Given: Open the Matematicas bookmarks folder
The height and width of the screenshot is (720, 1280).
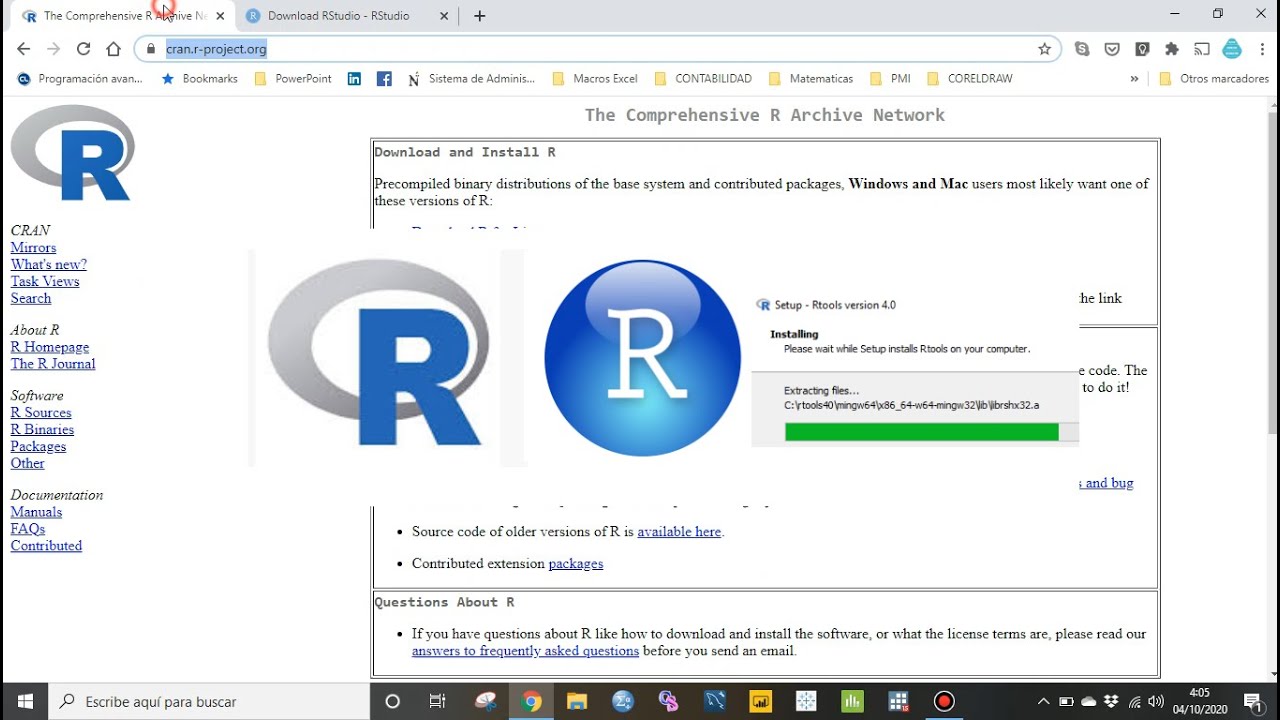Looking at the screenshot, I should (811, 78).
